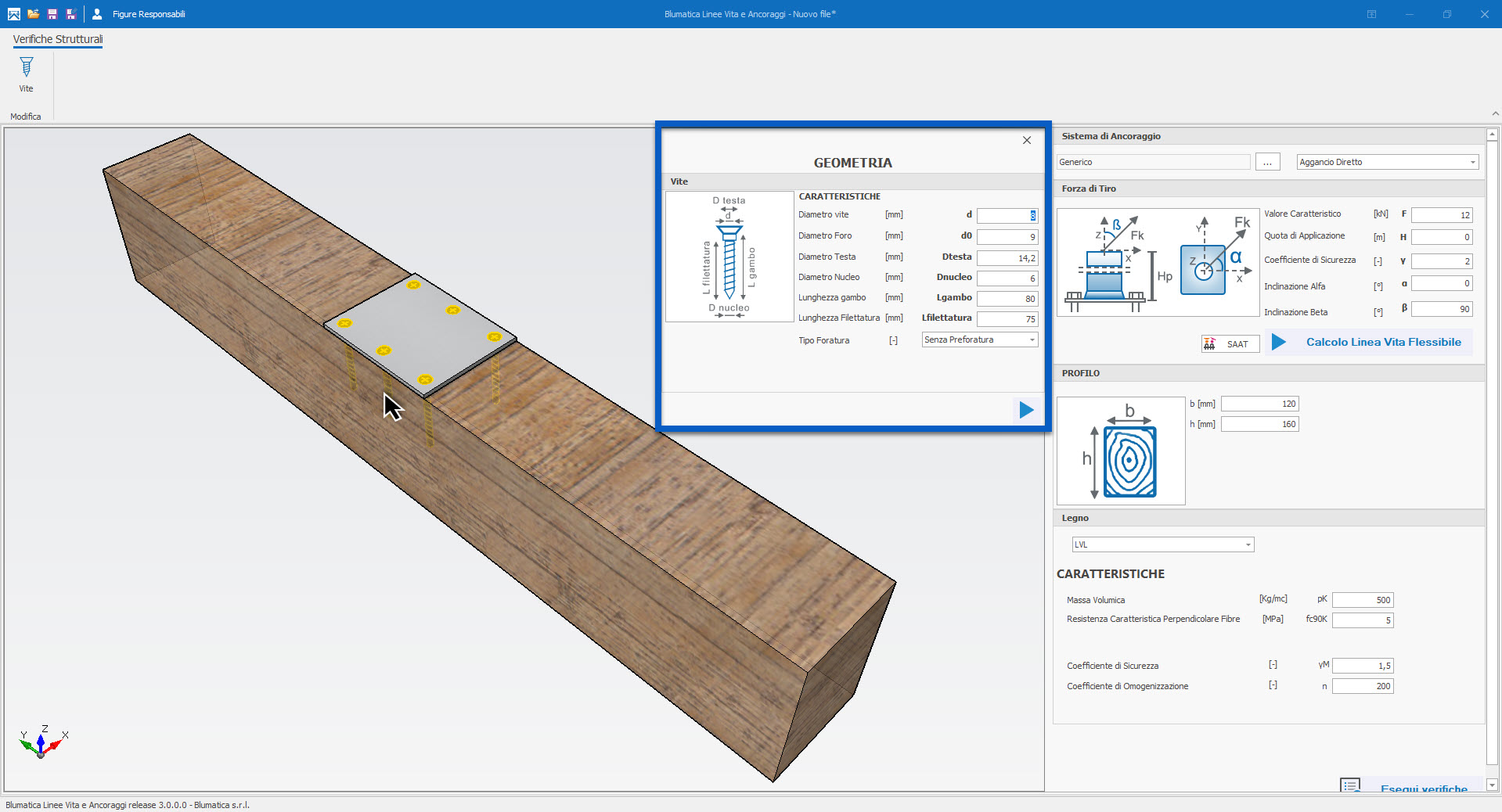Image resolution: width=1502 pixels, height=812 pixels.
Task: Click the save floppy disk icon
Action: tap(52, 14)
